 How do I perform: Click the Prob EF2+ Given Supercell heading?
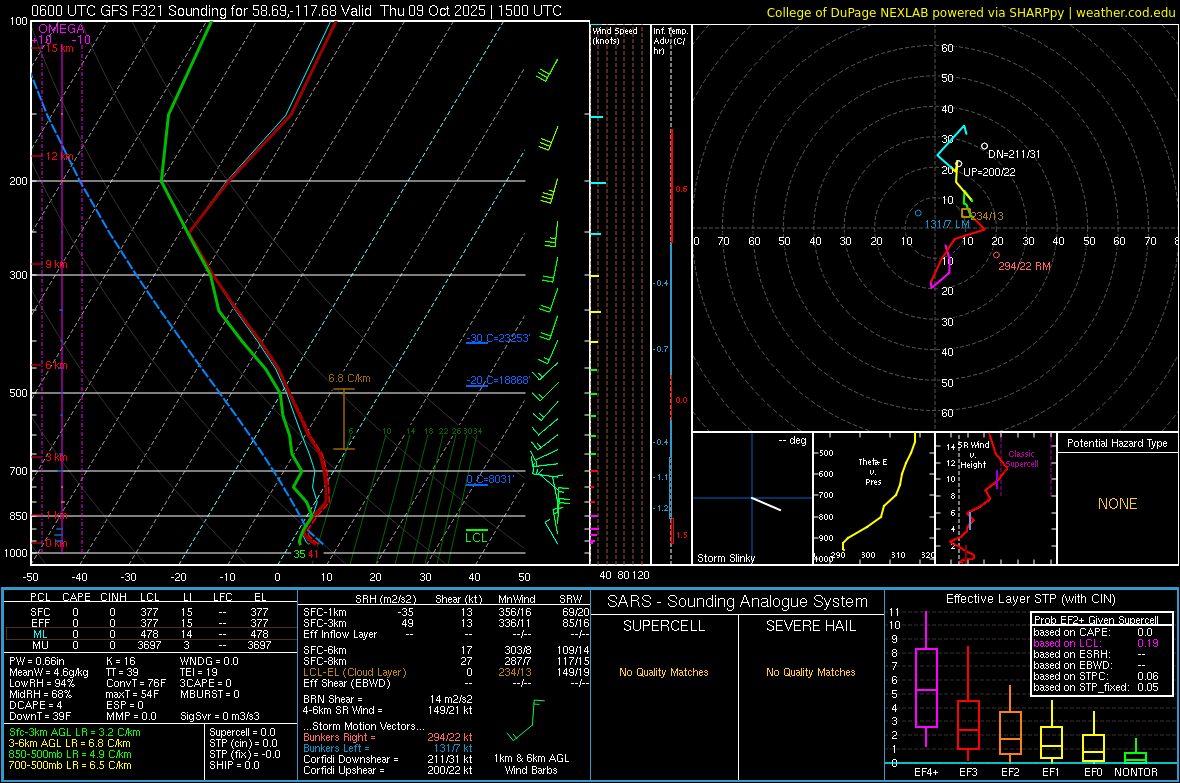(x=1096, y=620)
